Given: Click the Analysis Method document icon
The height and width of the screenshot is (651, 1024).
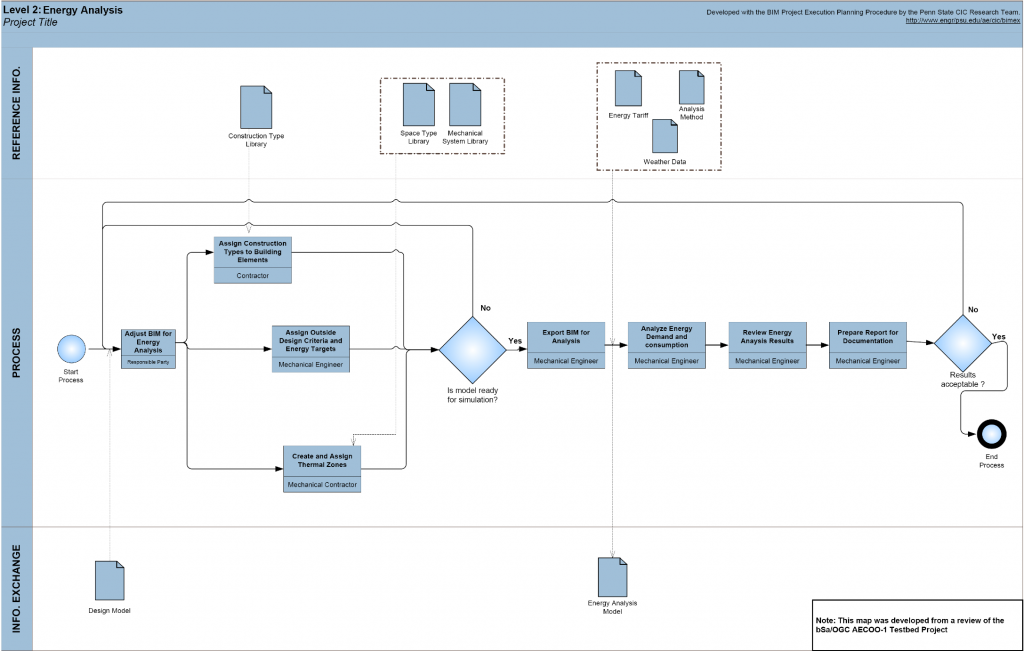Looking at the screenshot, I should coord(691,87).
